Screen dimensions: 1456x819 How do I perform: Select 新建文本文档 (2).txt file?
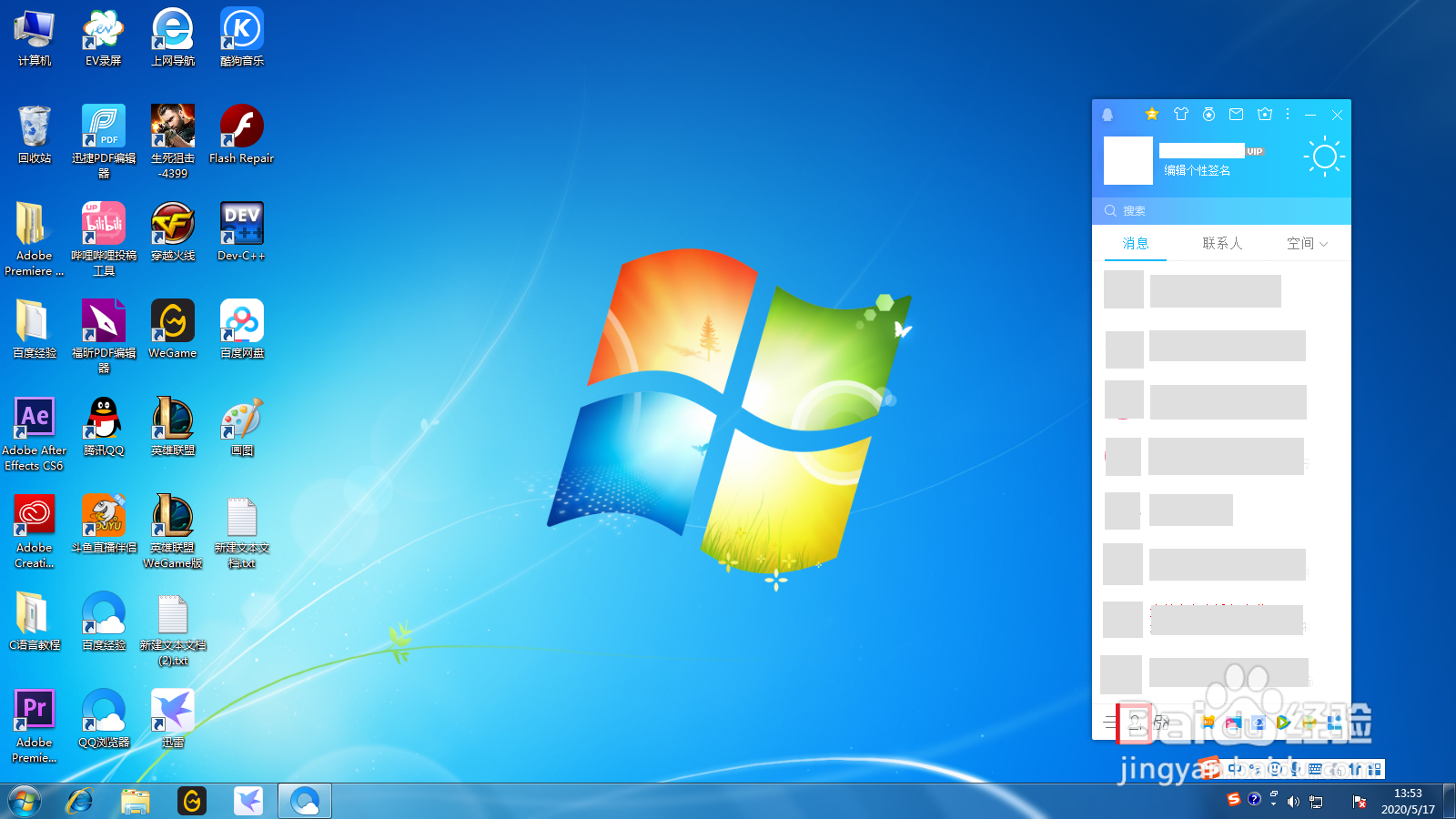coord(173,629)
